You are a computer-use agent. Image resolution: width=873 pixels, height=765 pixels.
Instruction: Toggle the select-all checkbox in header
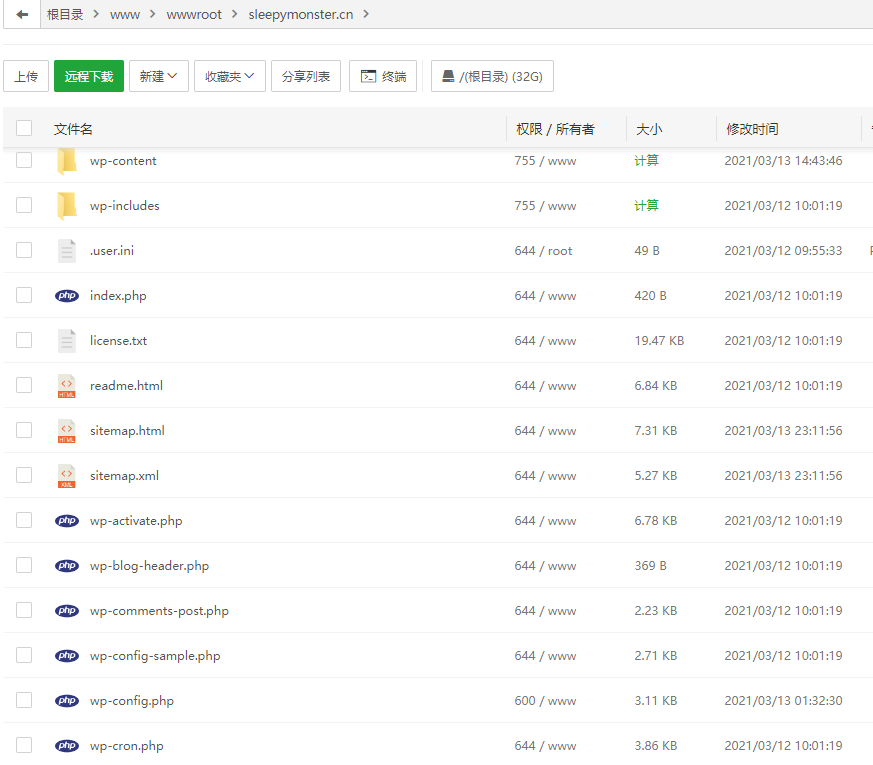[x=24, y=128]
